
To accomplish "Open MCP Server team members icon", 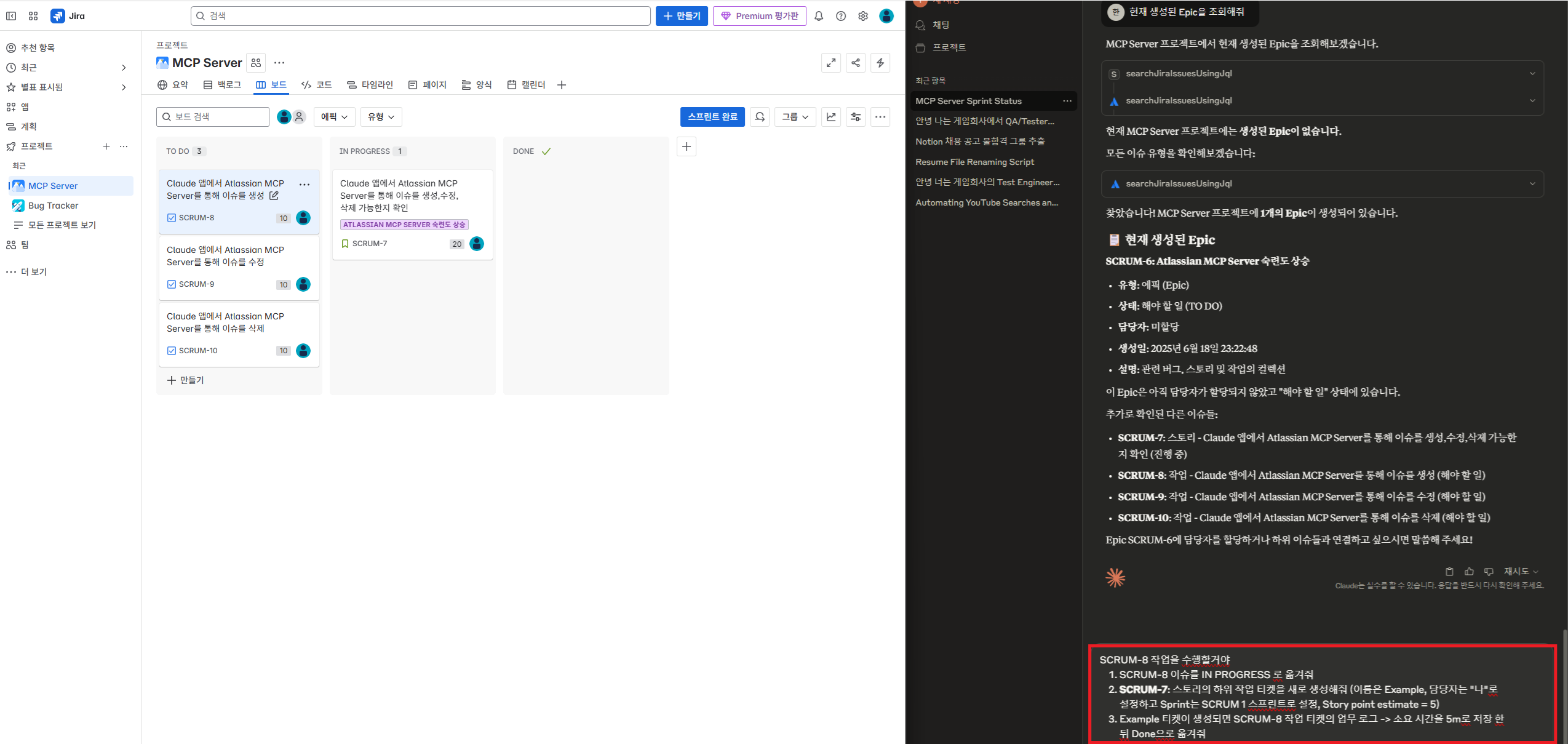I will (x=256, y=63).
